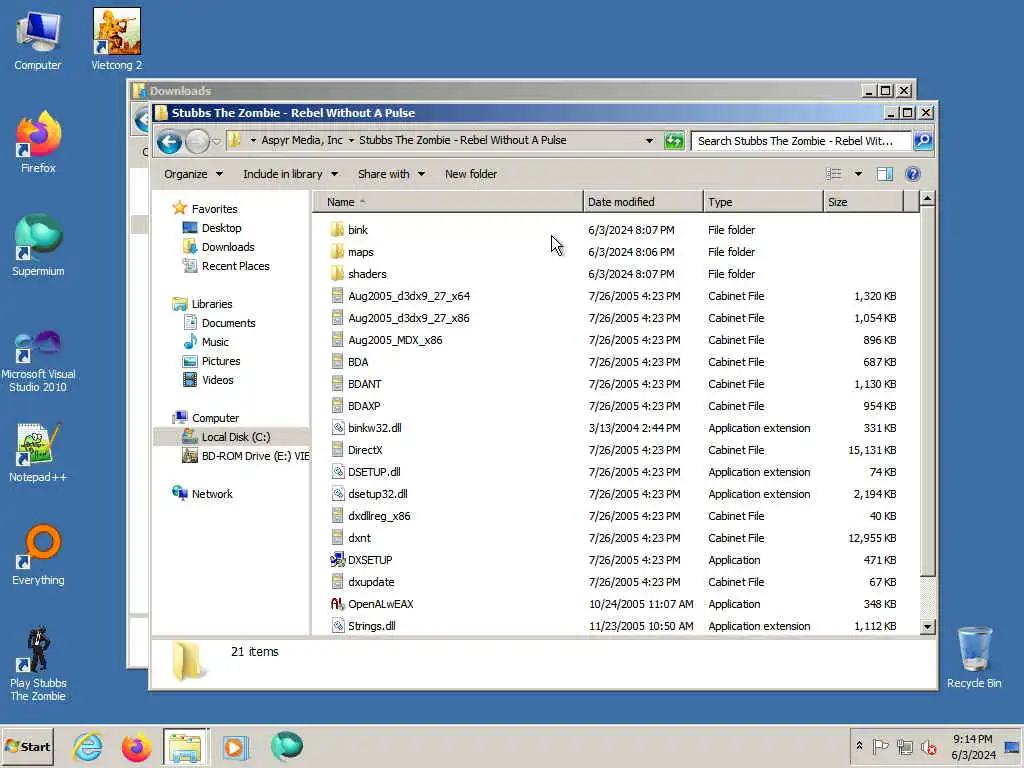Select the maps folder
This screenshot has height=768, width=1024.
360,252
